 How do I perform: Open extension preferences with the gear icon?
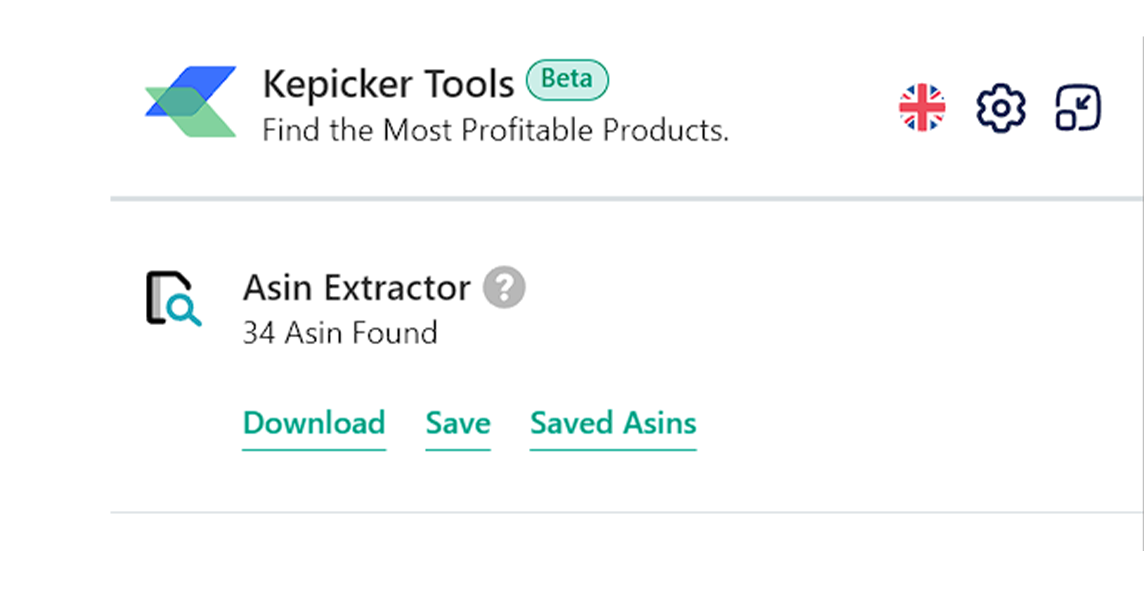click(999, 107)
